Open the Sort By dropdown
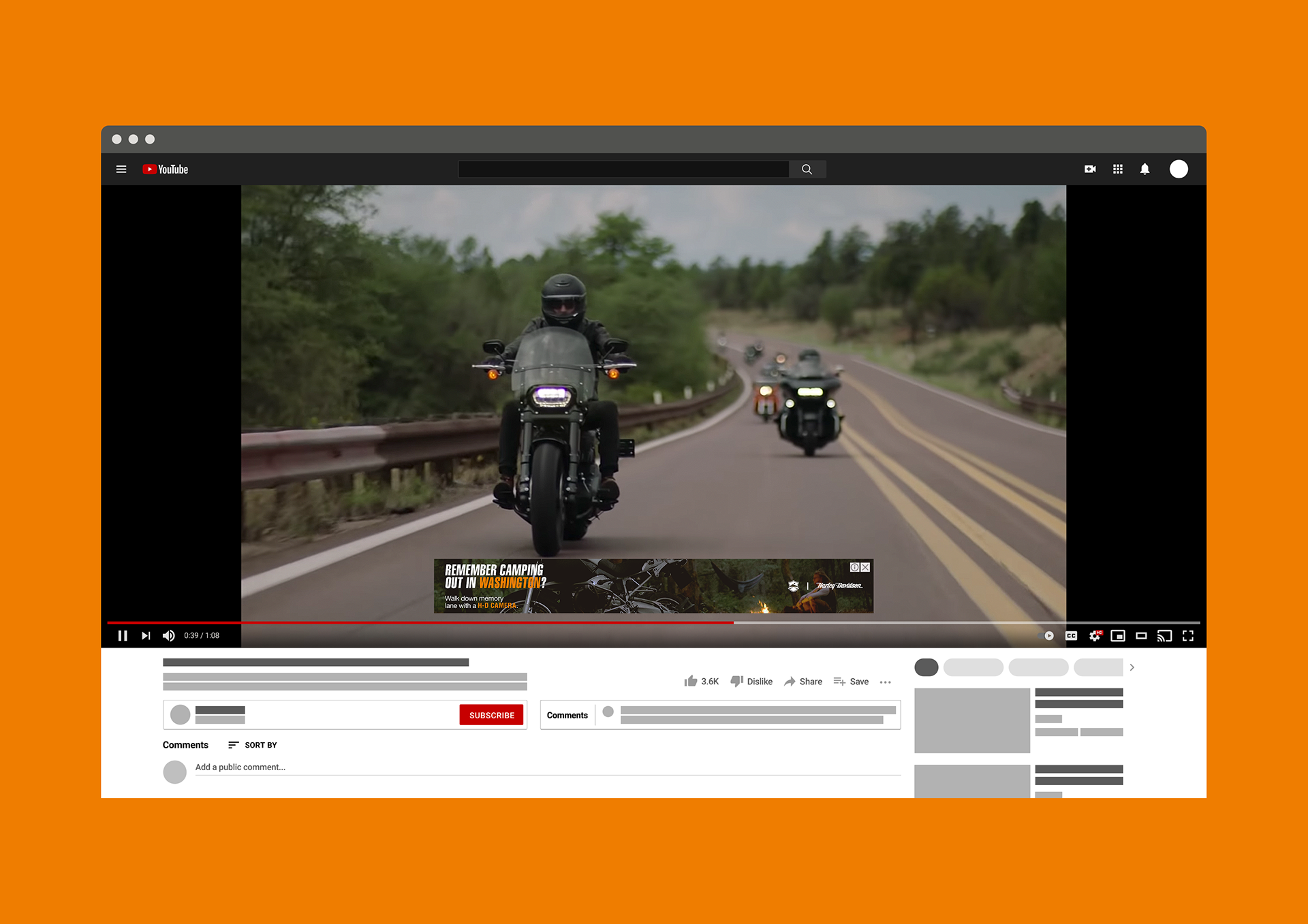 [x=253, y=745]
